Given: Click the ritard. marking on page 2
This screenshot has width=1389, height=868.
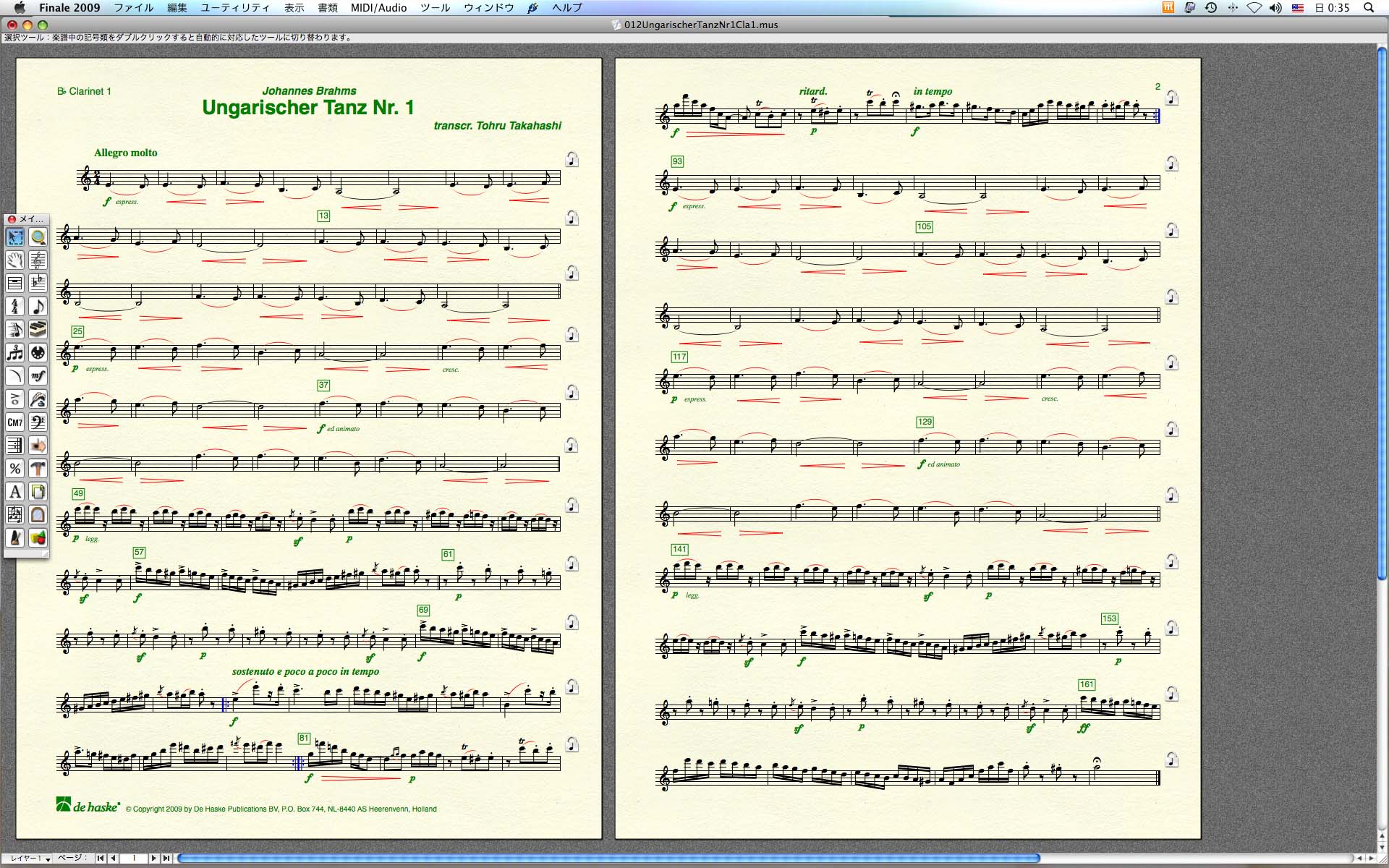Looking at the screenshot, I should click(x=813, y=91).
